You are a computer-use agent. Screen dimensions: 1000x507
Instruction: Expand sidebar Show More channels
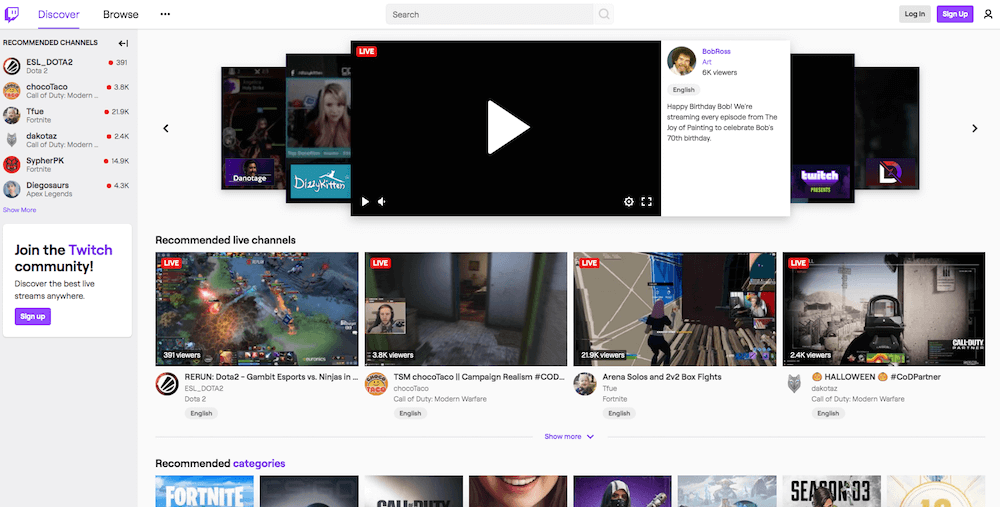pyautogui.click(x=20, y=210)
